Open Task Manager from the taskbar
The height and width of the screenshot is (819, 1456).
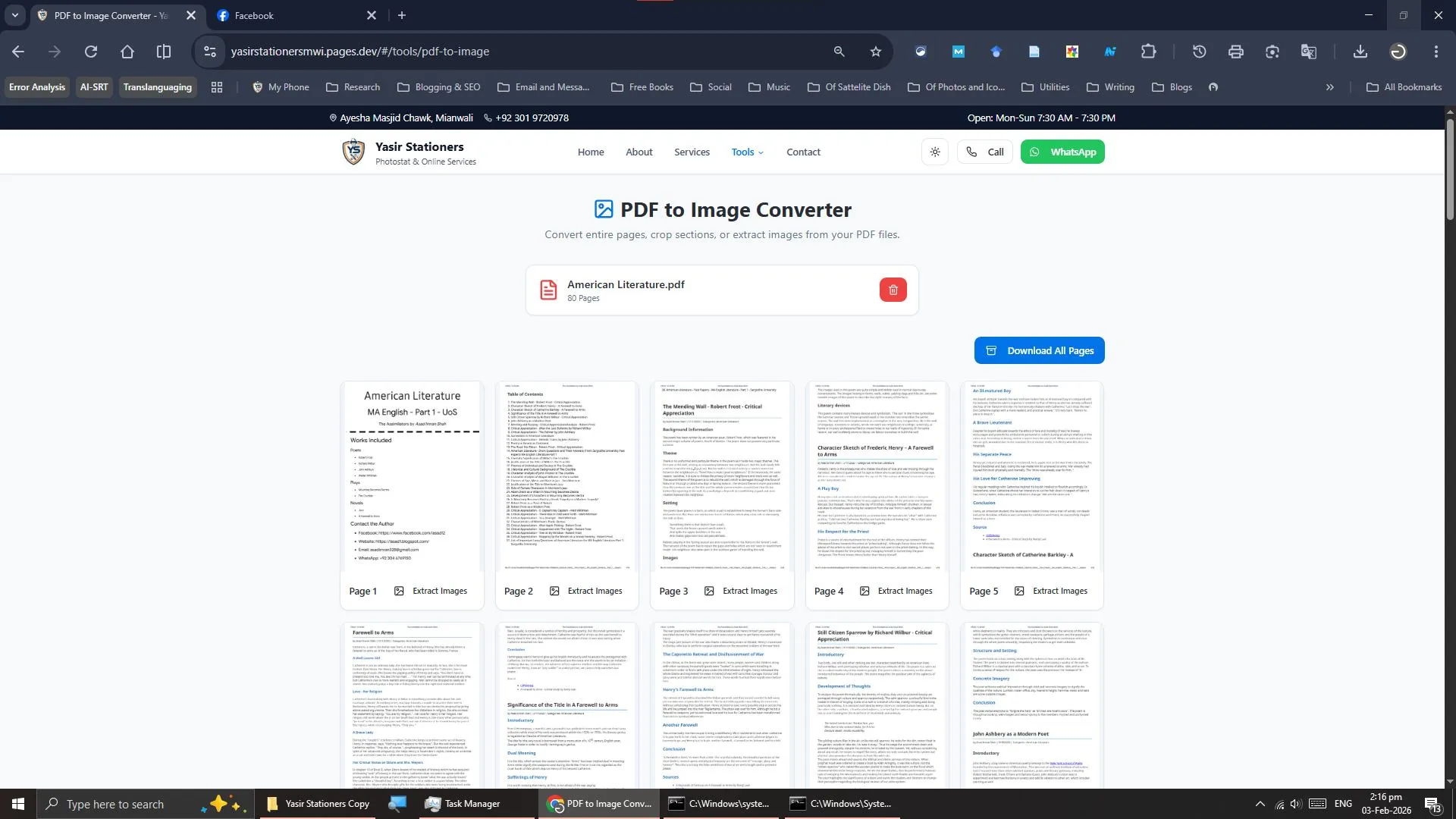point(463,804)
